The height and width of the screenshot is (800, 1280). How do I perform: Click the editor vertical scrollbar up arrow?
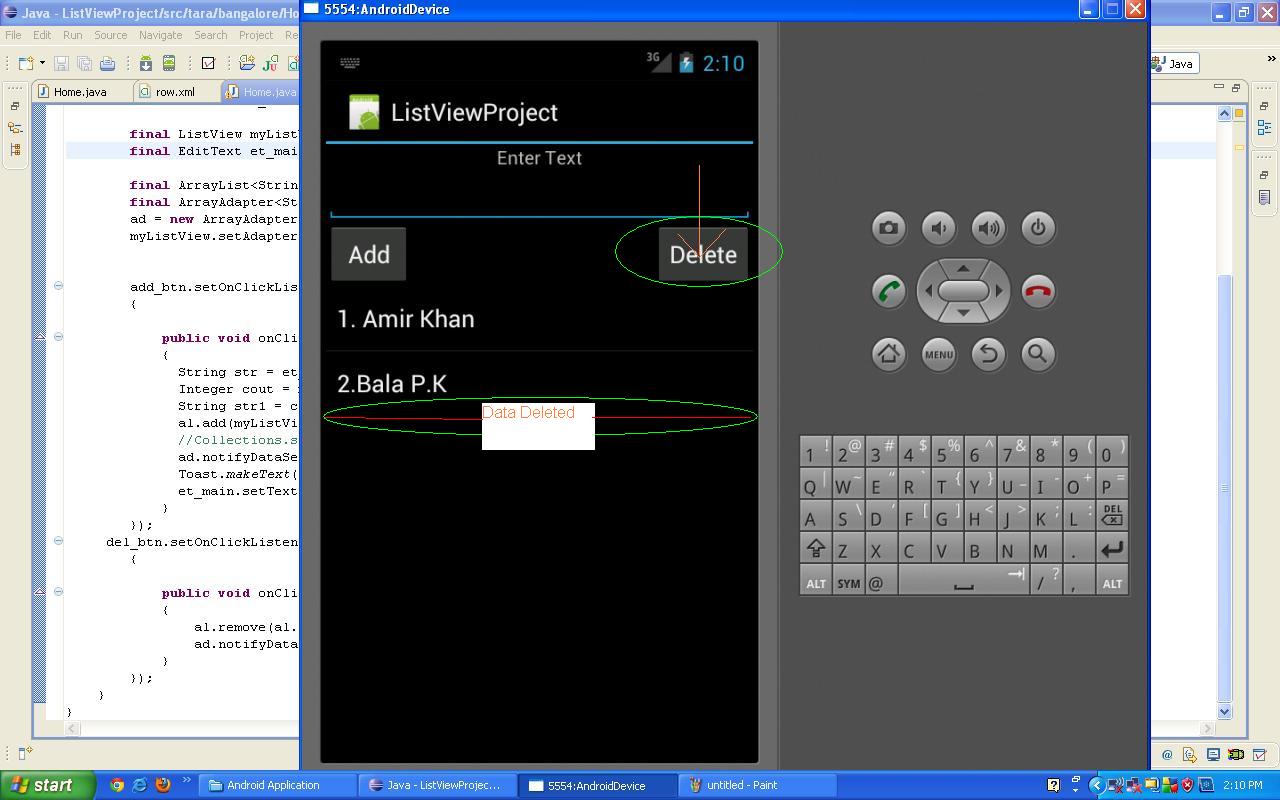(x=1224, y=113)
